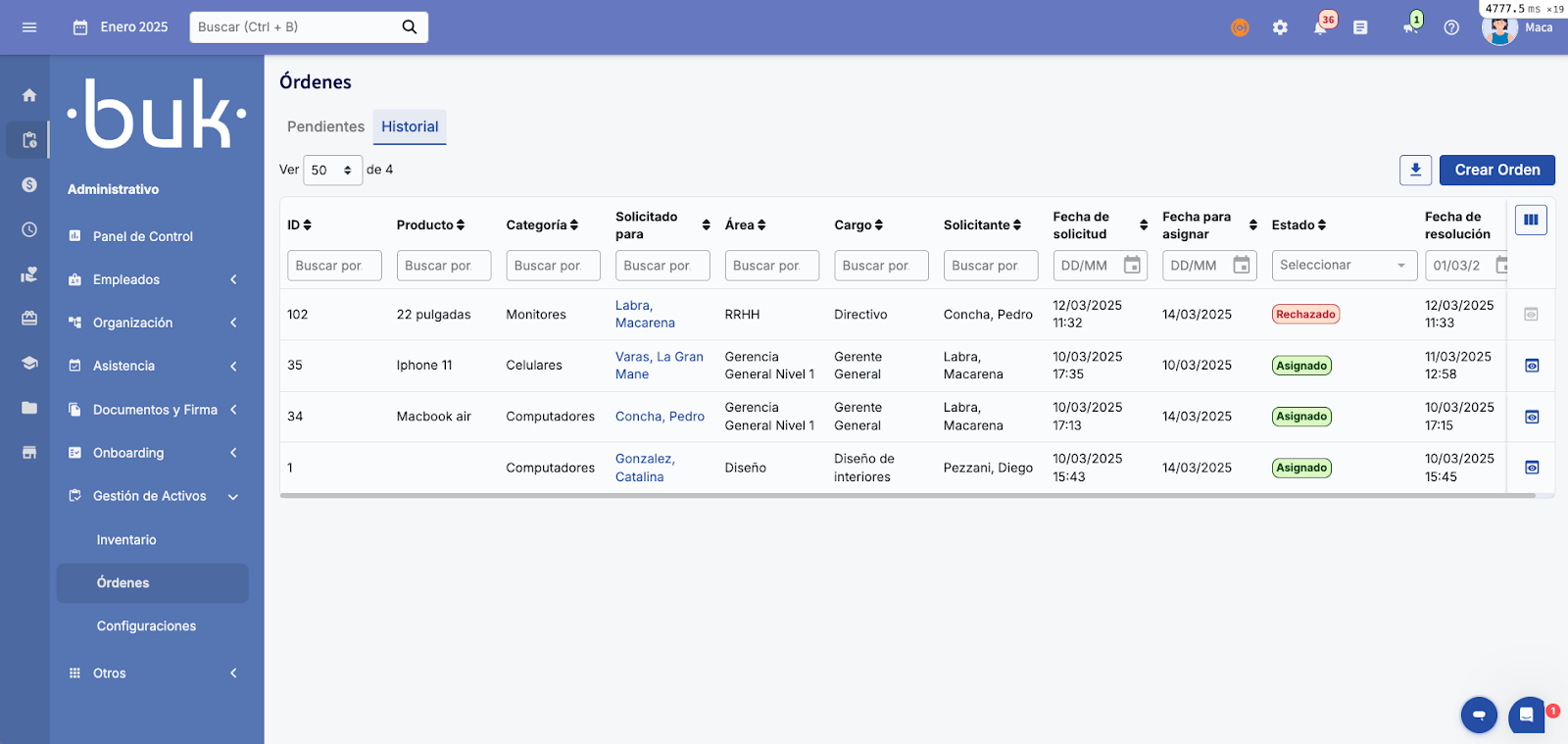Click the notifications bell with 36 badge
The width and height of the screenshot is (1568, 744).
1320,27
